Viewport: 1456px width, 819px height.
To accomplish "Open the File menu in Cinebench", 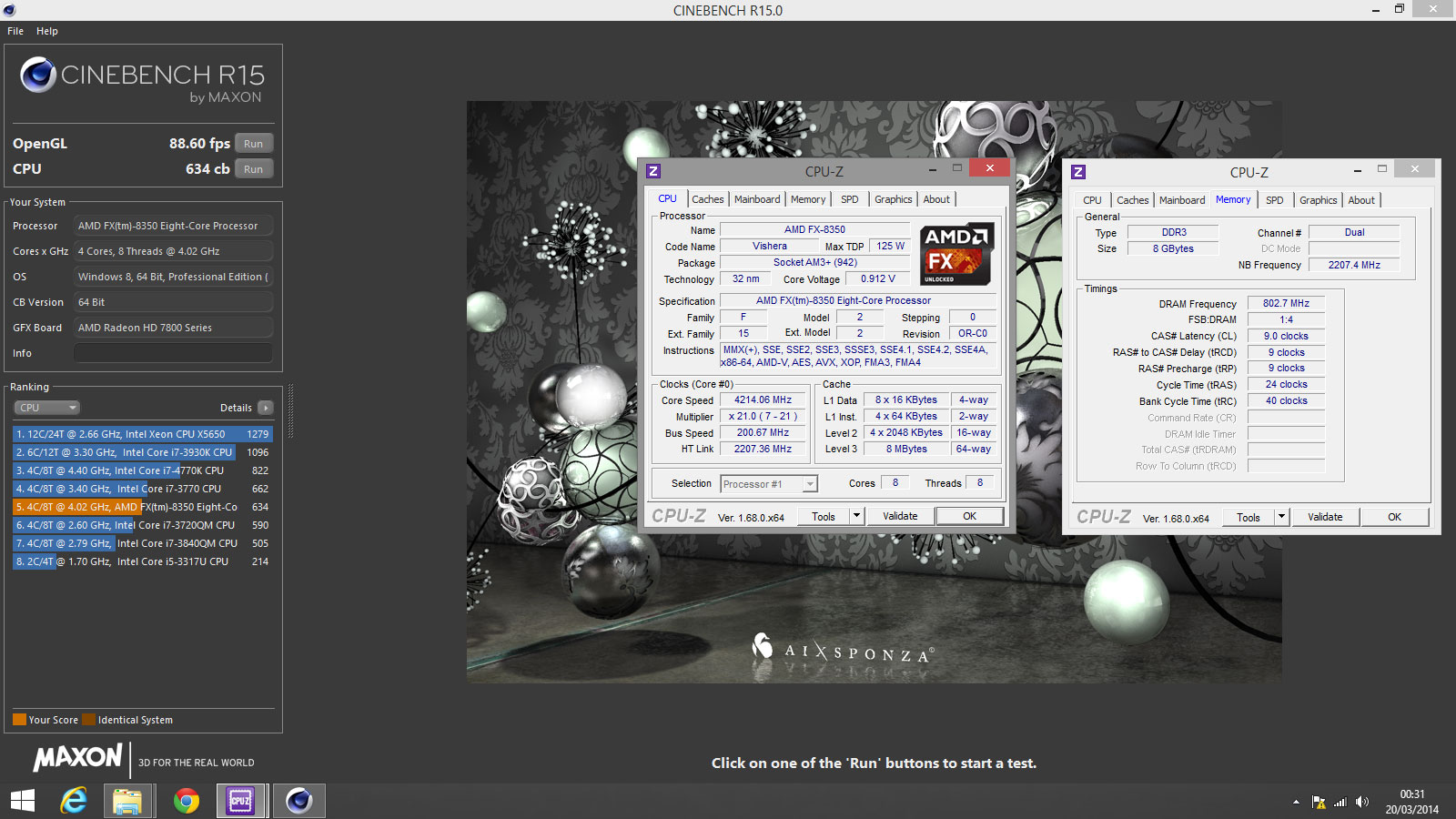I will [x=15, y=31].
